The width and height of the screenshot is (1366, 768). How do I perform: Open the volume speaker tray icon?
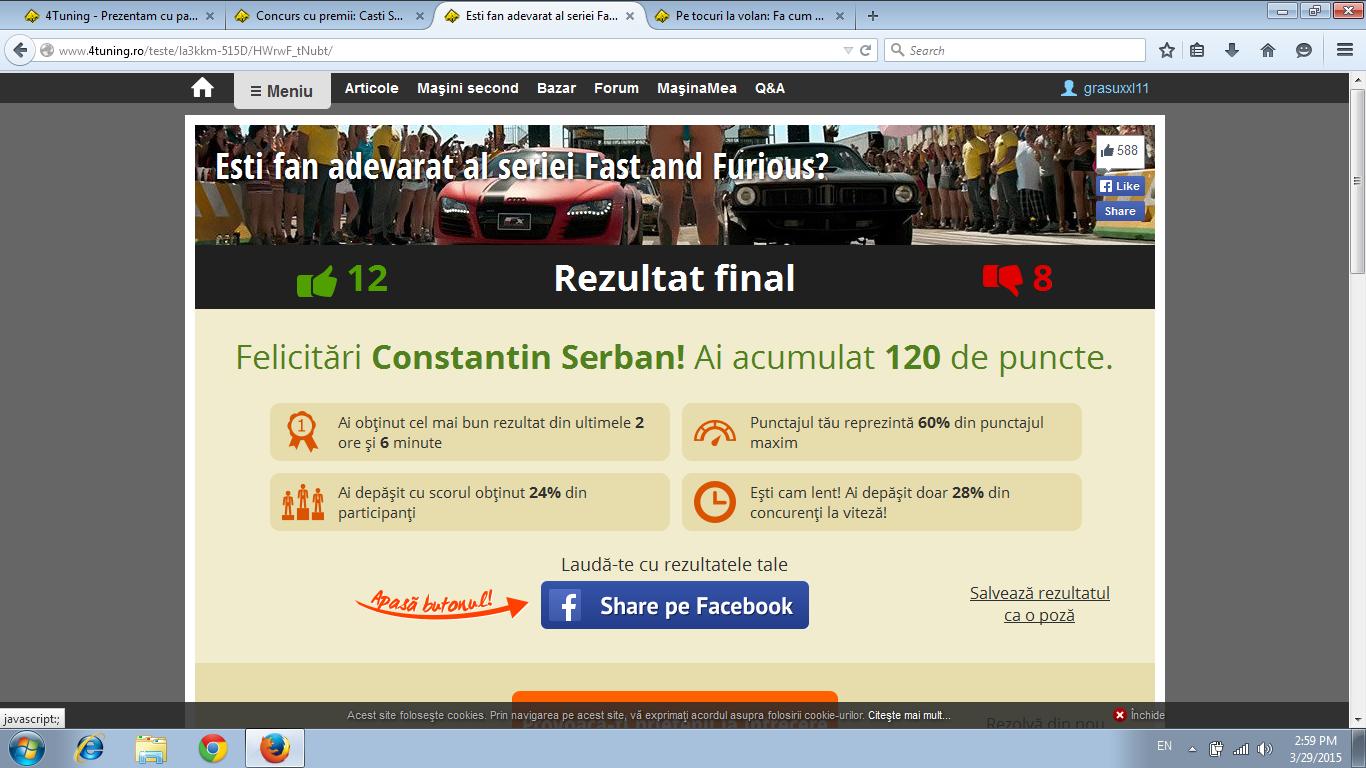click(1265, 748)
